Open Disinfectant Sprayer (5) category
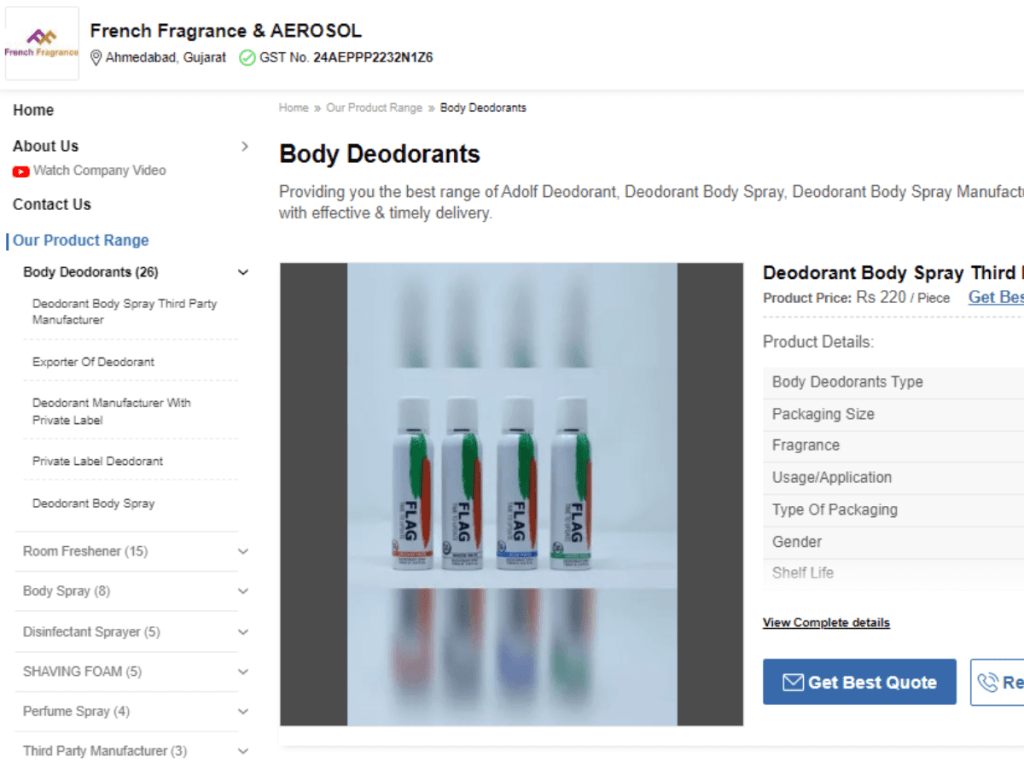 (x=91, y=632)
